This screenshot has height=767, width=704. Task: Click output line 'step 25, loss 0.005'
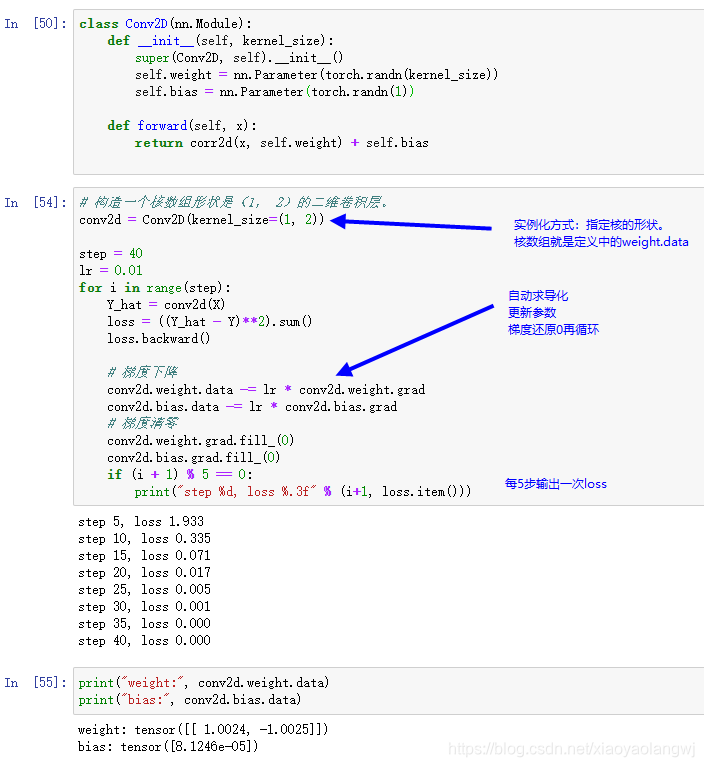click(x=144, y=589)
